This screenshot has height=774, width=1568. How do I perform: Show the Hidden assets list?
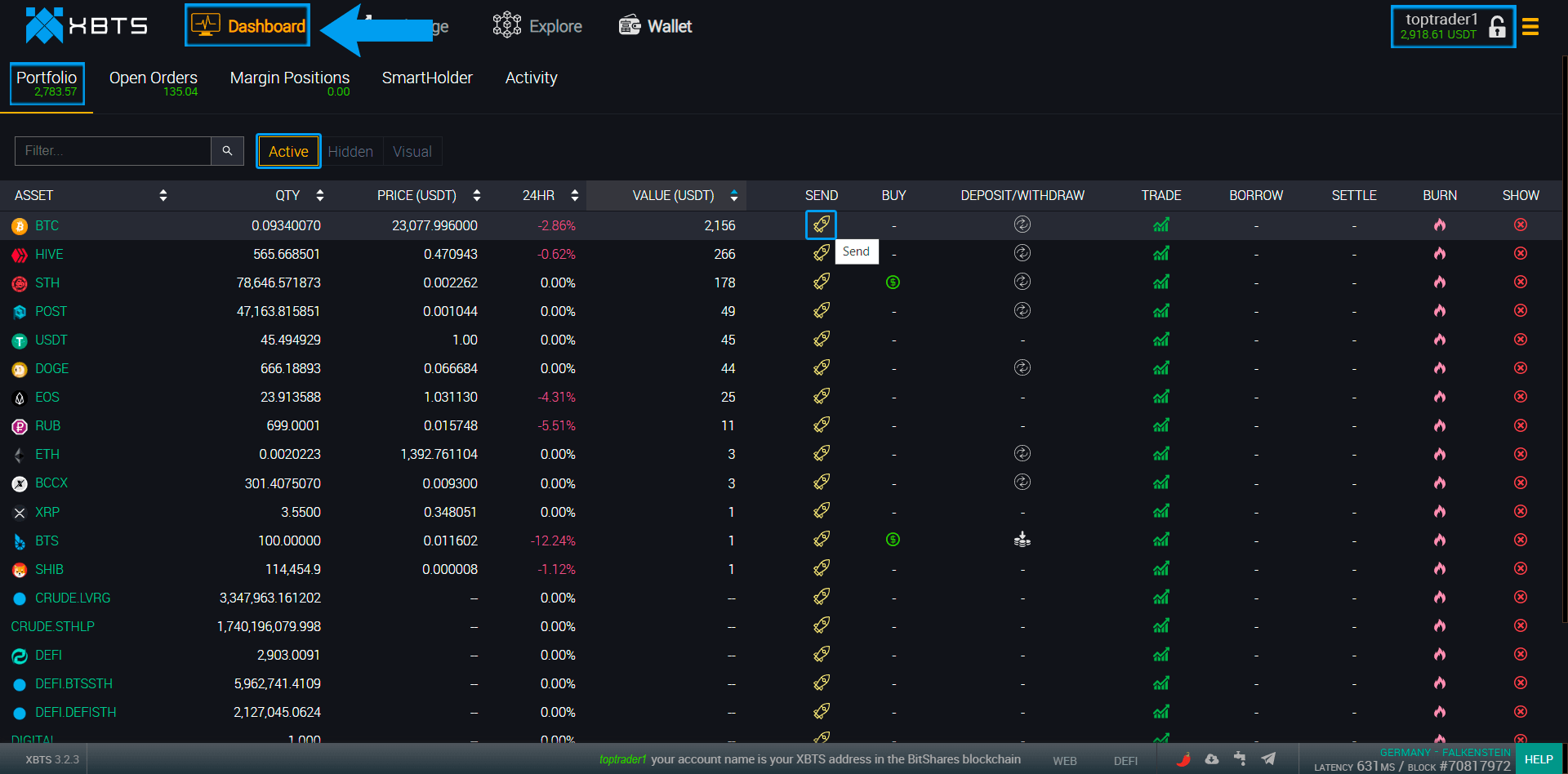point(350,151)
